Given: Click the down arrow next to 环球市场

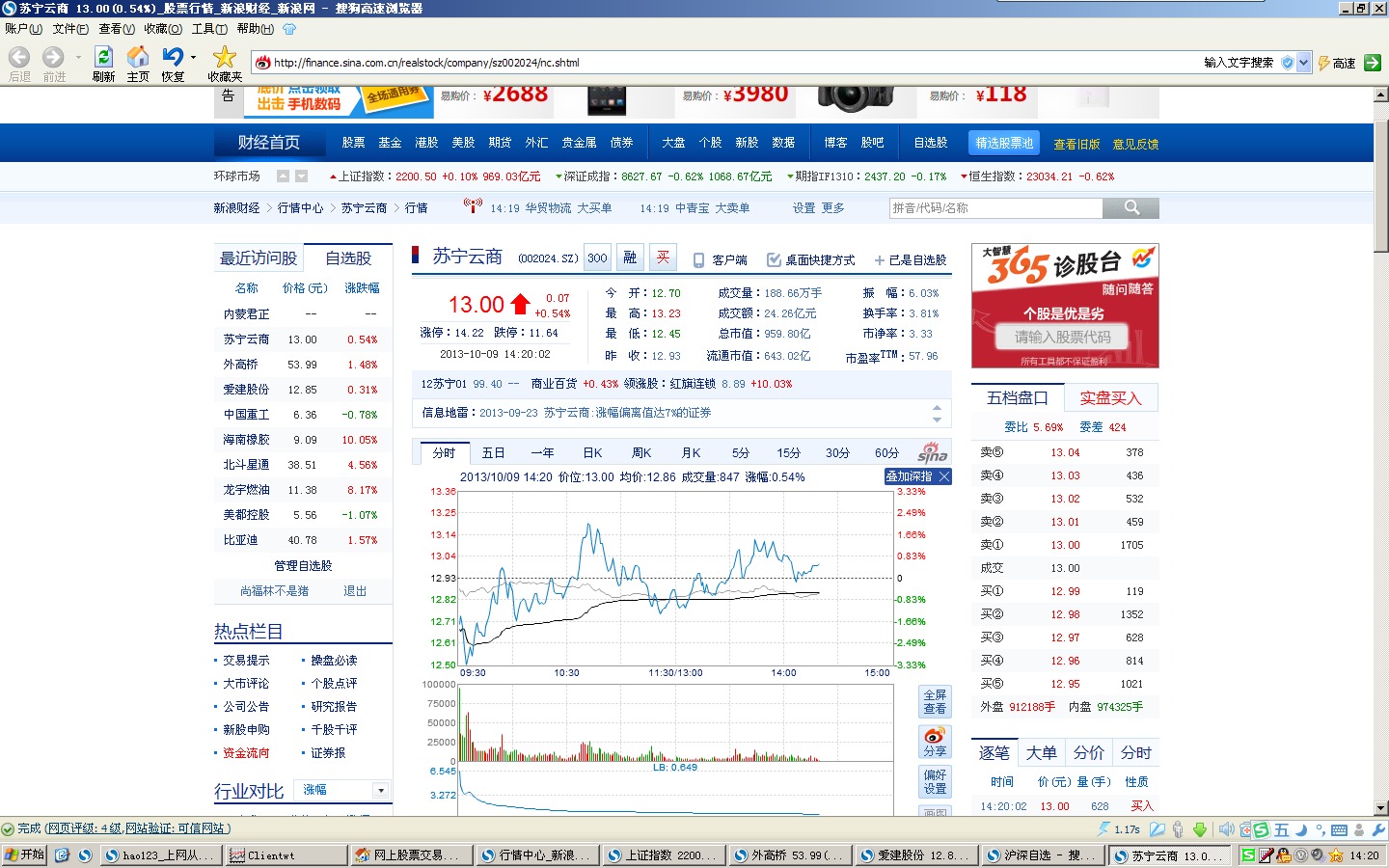Looking at the screenshot, I should coord(301,176).
